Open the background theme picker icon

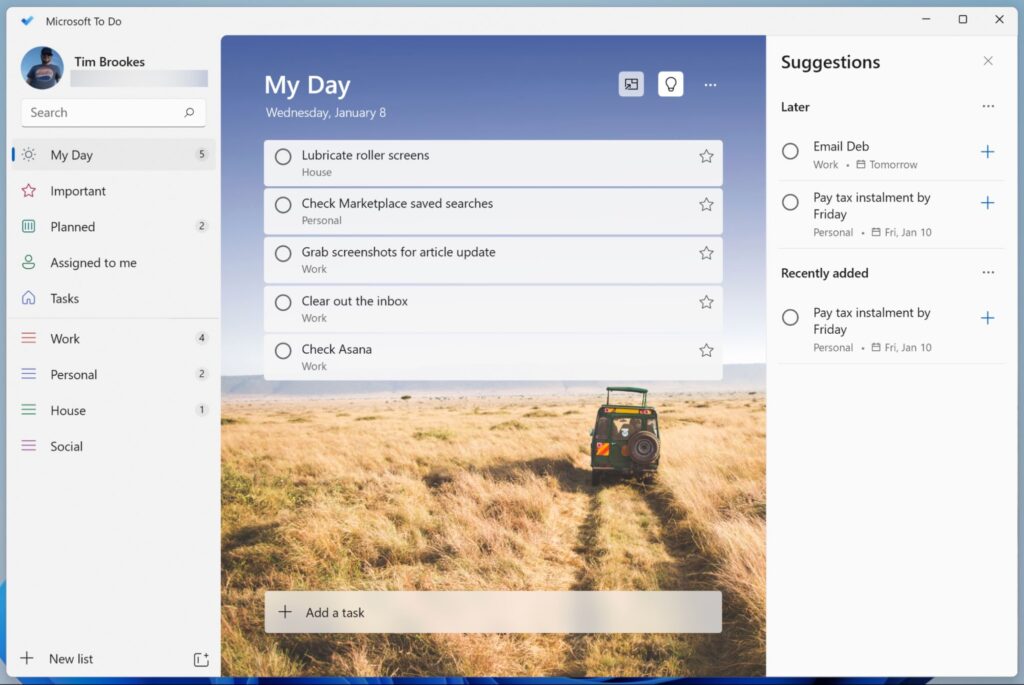click(x=631, y=84)
